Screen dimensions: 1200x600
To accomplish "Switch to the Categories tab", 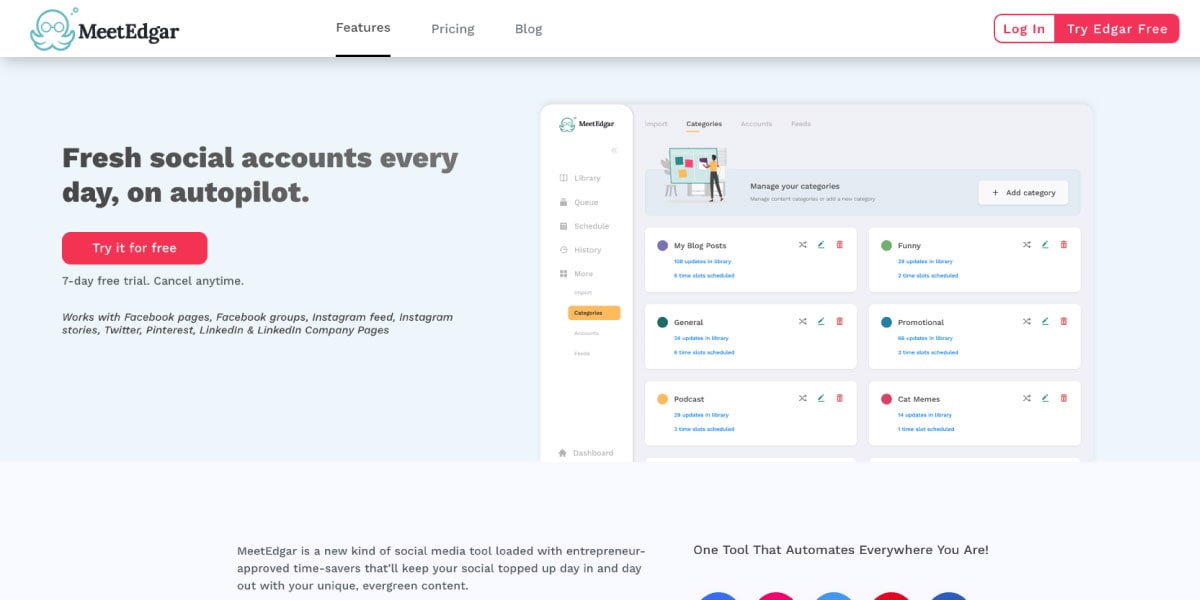I will click(704, 124).
